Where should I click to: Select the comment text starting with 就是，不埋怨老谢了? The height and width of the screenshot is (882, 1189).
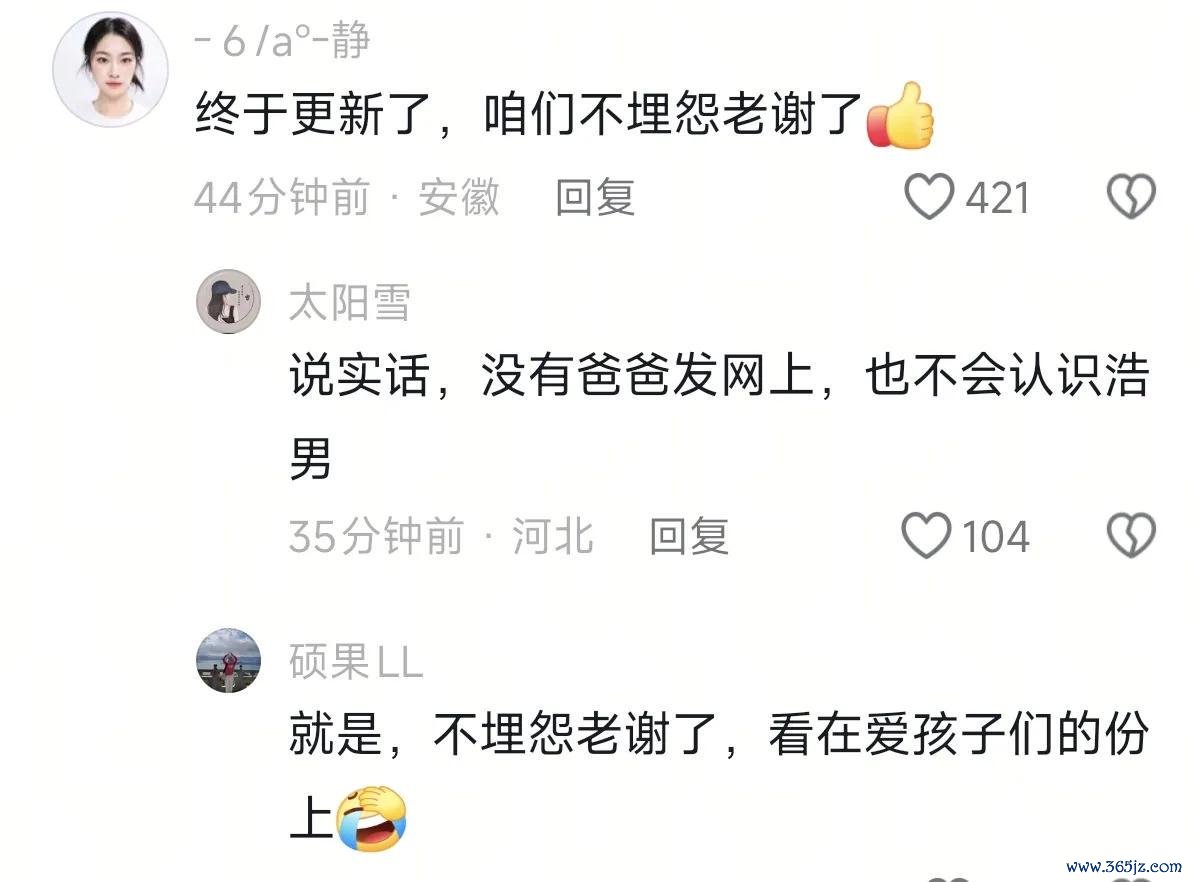click(x=720, y=777)
